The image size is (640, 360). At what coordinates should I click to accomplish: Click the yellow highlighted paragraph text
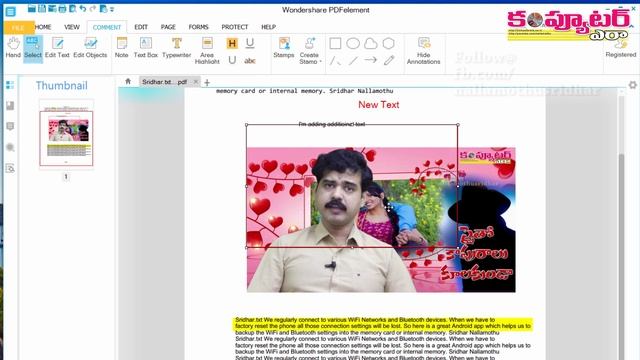click(x=383, y=323)
